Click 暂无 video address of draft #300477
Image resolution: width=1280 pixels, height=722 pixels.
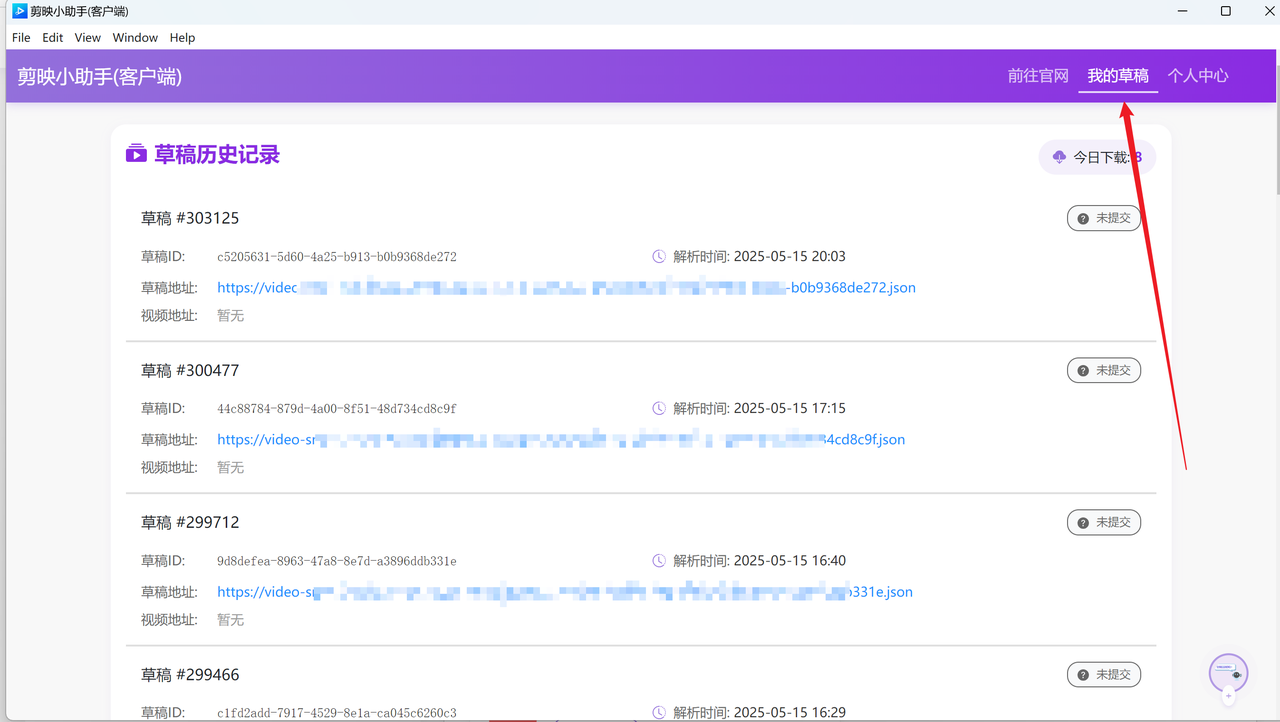tap(230, 468)
